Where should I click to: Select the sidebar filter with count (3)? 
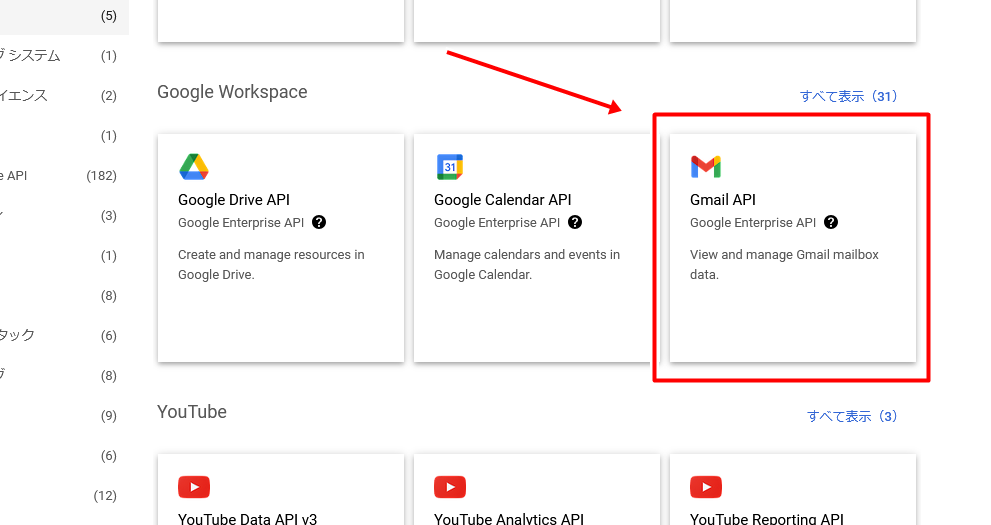coord(58,215)
